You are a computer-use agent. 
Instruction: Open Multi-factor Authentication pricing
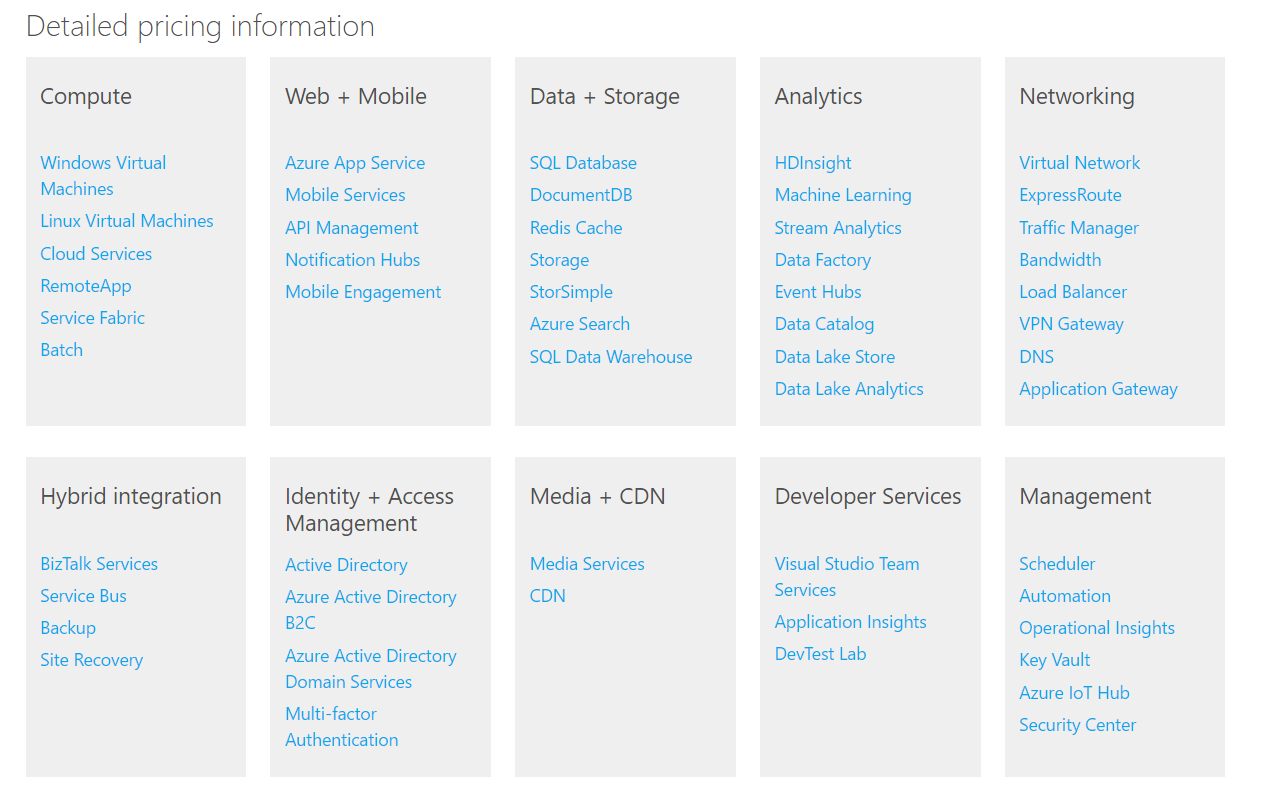(x=341, y=726)
